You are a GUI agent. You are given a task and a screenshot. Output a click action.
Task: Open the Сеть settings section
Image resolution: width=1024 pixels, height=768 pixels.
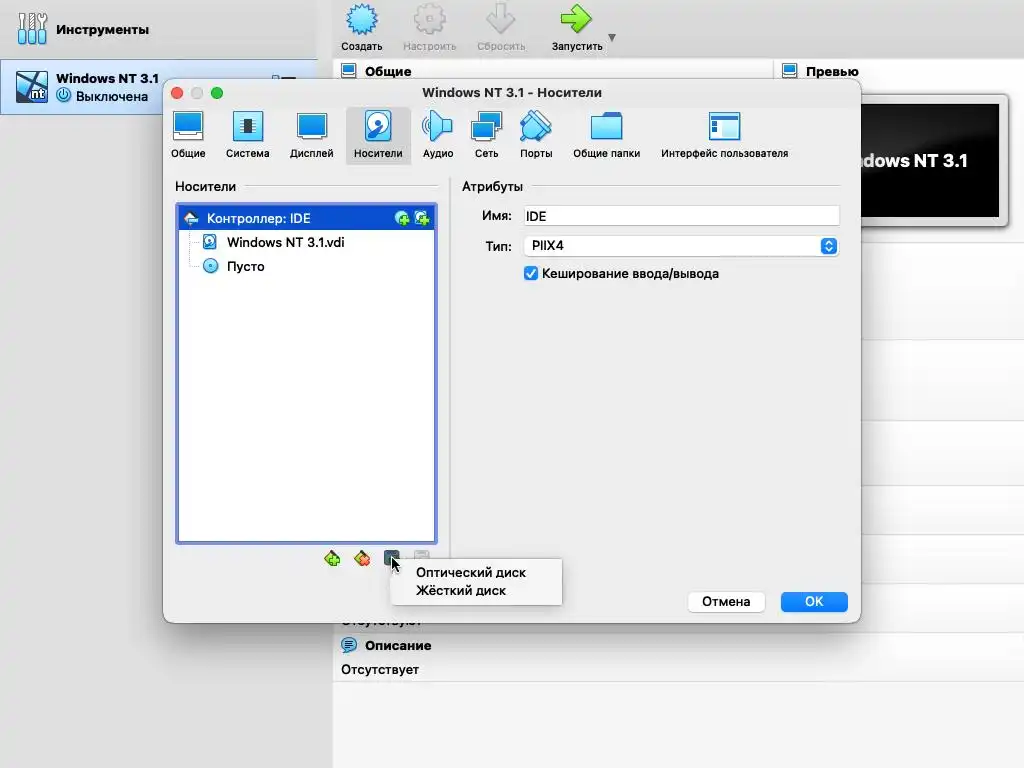pyautogui.click(x=487, y=135)
